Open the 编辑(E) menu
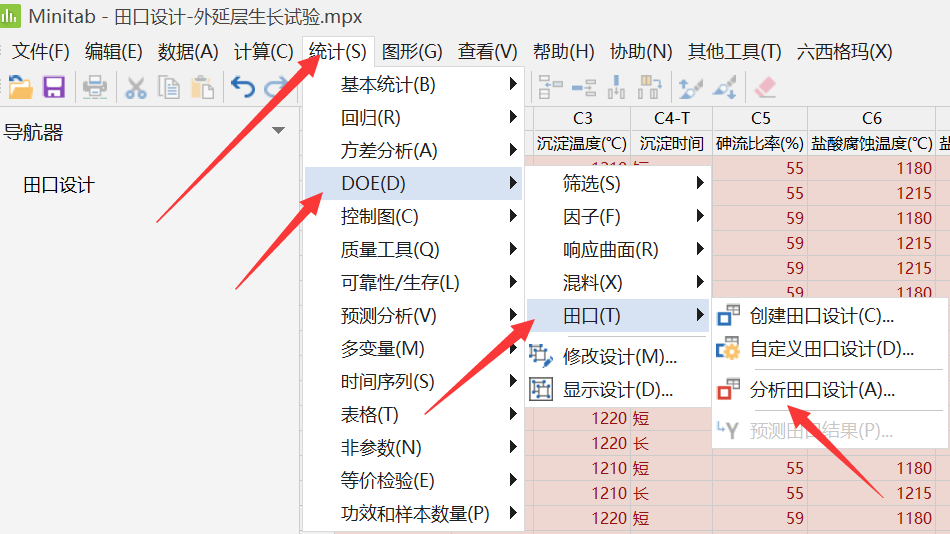 tap(114, 52)
